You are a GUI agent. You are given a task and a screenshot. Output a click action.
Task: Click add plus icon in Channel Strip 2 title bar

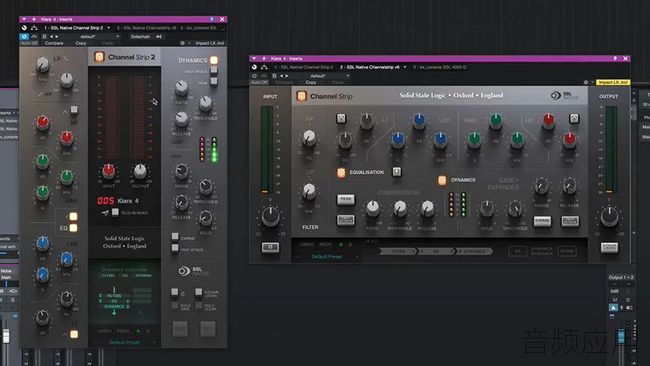[34, 19]
